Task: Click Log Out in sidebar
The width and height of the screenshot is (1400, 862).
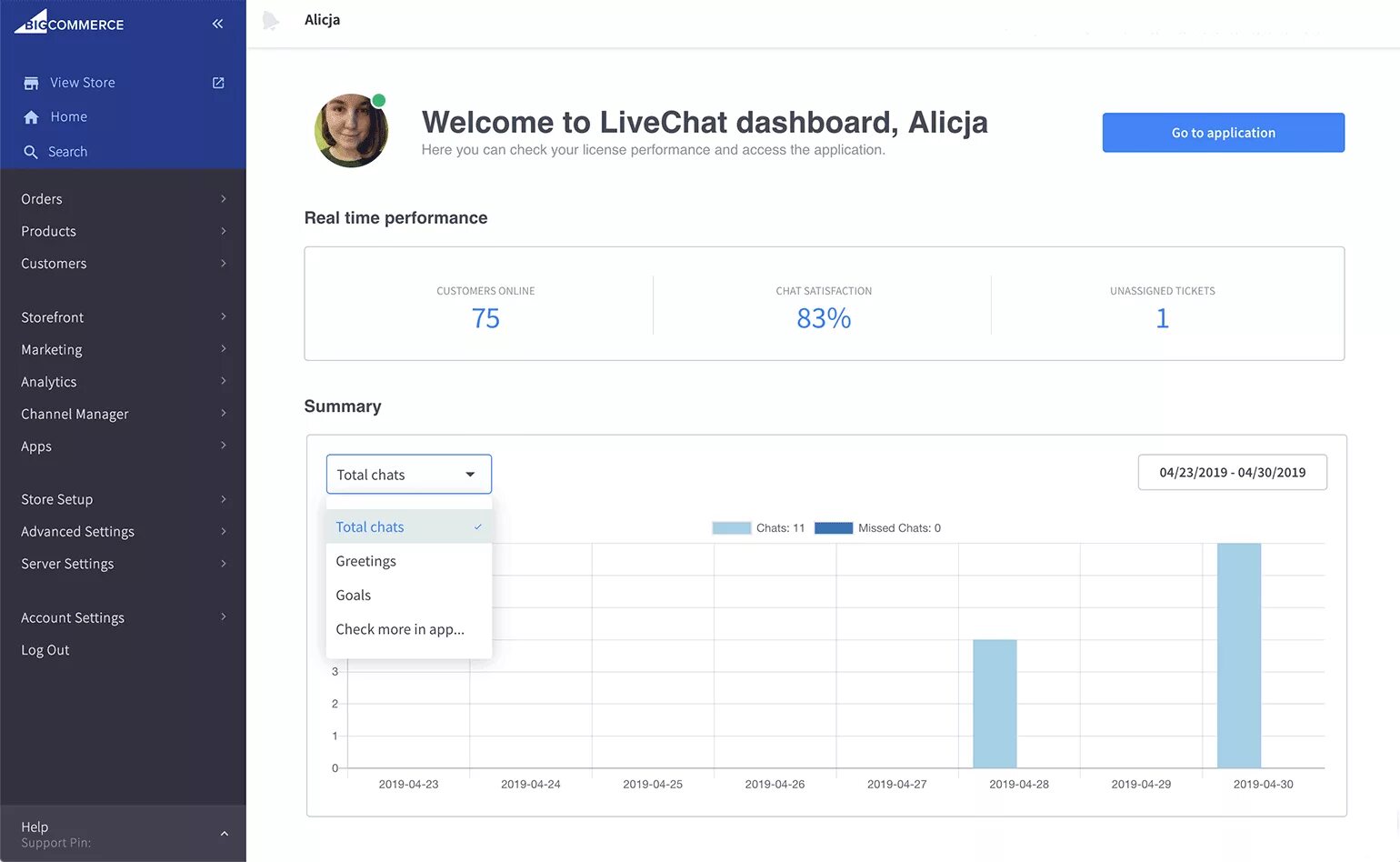Action: coord(45,650)
